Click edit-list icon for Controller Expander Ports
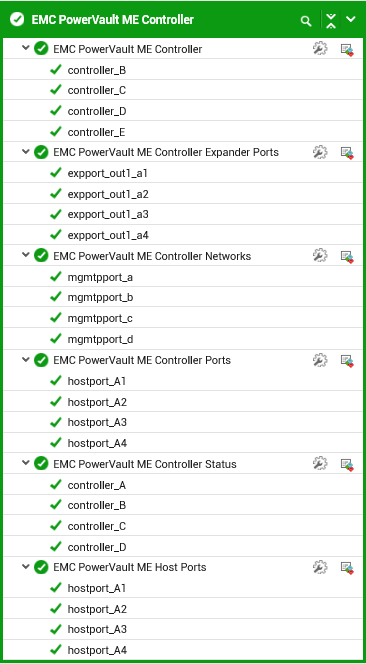This screenshot has width=366, height=664. [347, 152]
